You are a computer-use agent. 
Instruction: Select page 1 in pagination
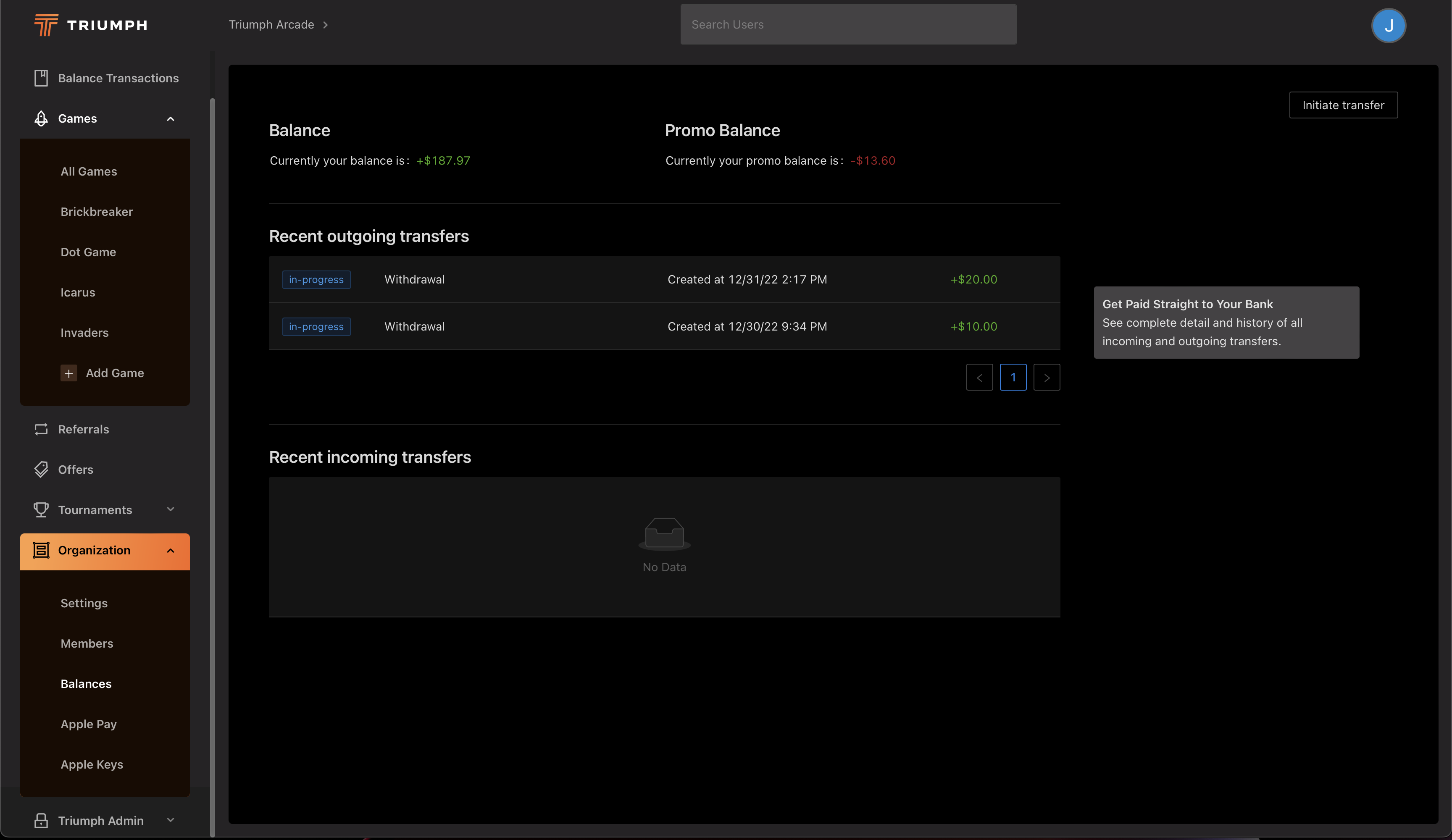[1013, 377]
